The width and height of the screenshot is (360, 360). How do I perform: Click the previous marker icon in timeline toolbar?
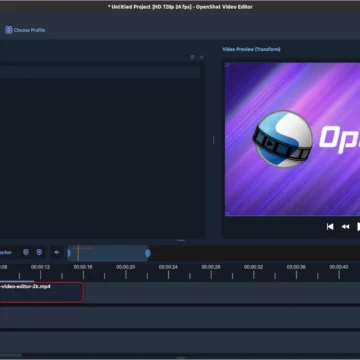tap(26, 252)
